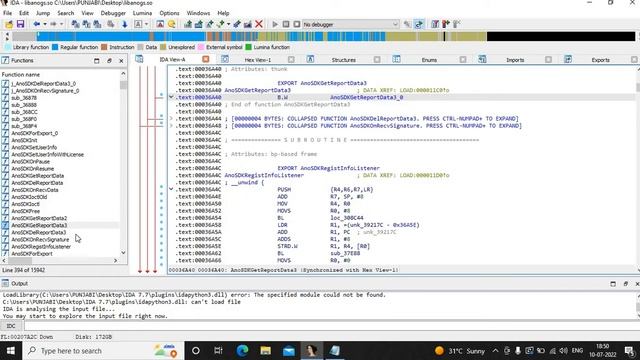Collapse the AnoSDKRegistInfoListener function chevron
The height and width of the screenshot is (360, 640).
tap(171, 189)
